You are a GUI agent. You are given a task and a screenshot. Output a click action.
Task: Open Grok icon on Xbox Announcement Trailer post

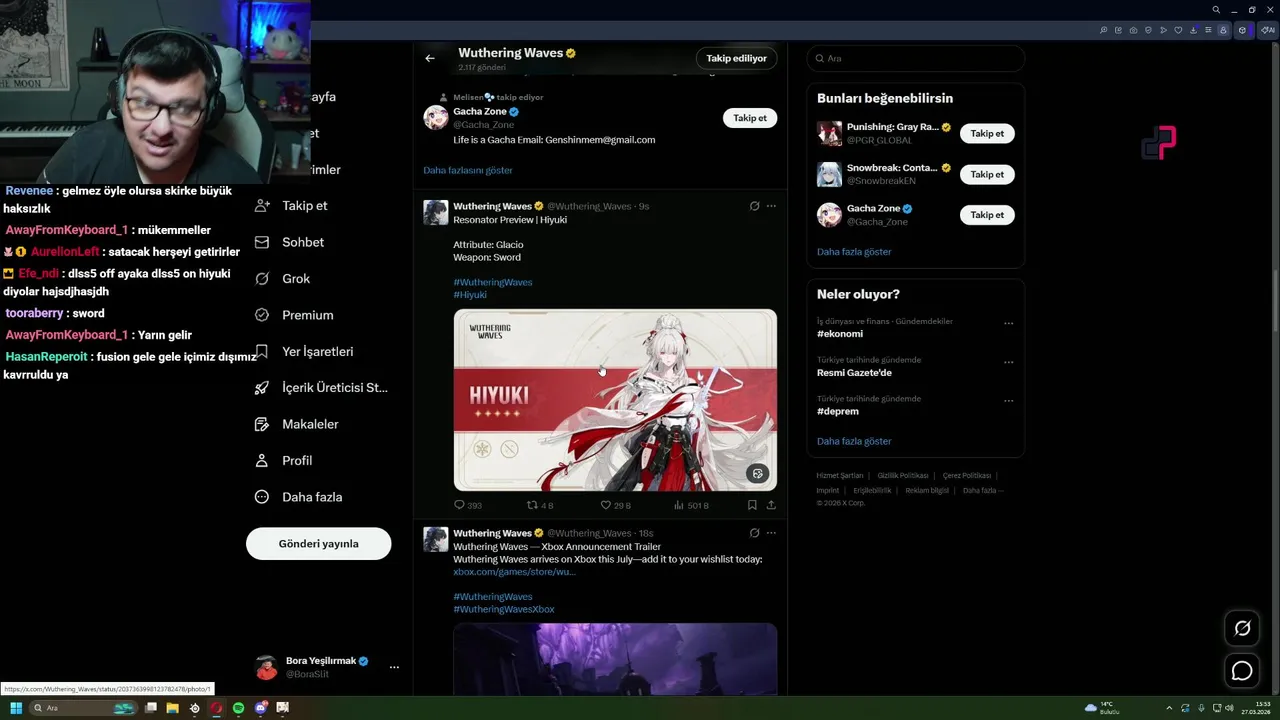point(754,533)
